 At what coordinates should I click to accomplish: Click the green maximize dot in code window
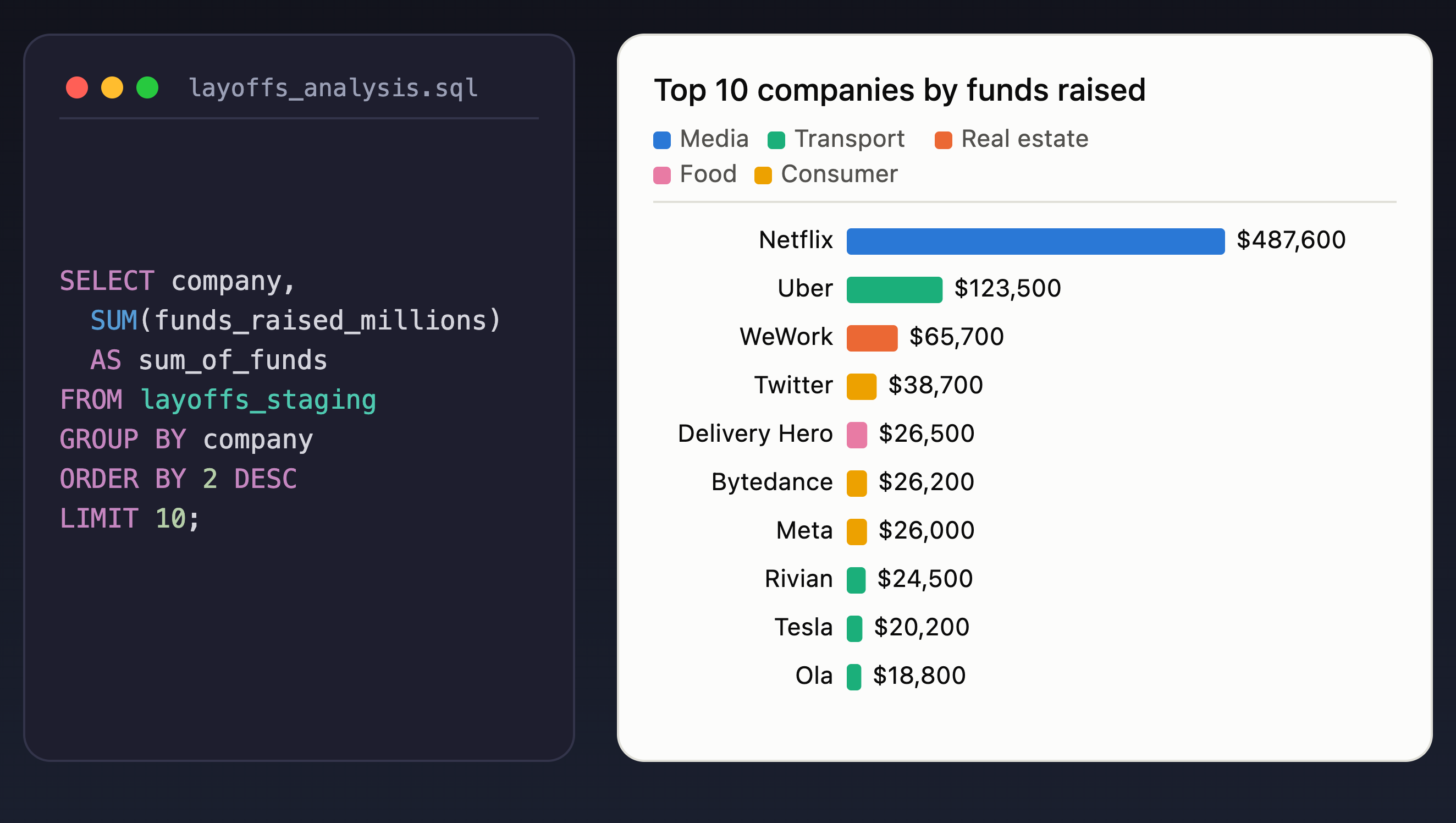point(147,87)
